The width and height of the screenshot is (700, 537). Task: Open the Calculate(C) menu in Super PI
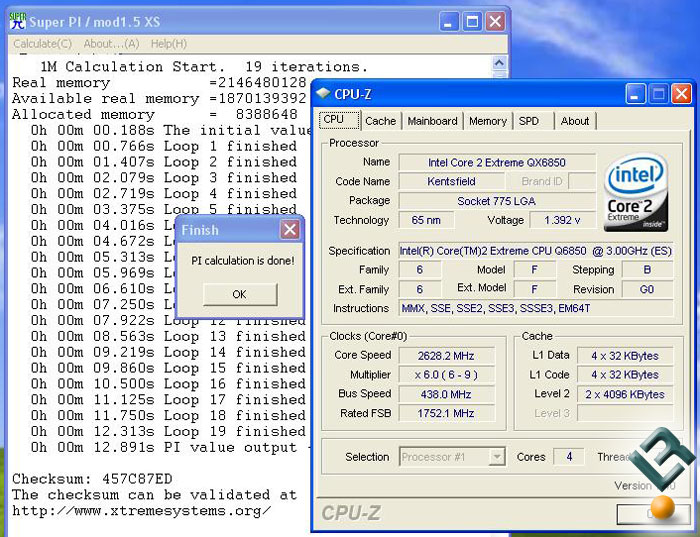point(42,44)
